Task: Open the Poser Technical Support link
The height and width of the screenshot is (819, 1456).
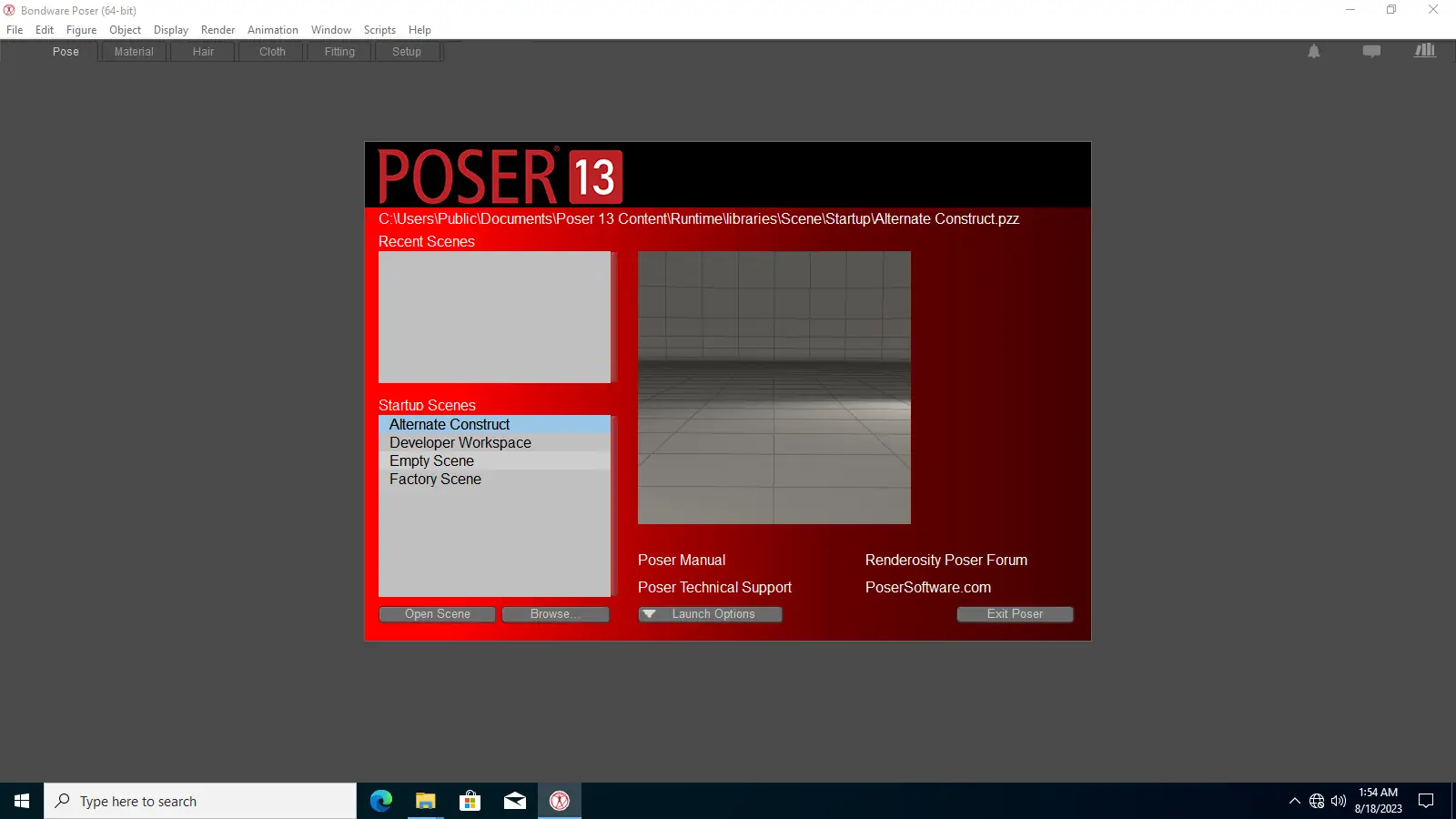Action: (714, 588)
